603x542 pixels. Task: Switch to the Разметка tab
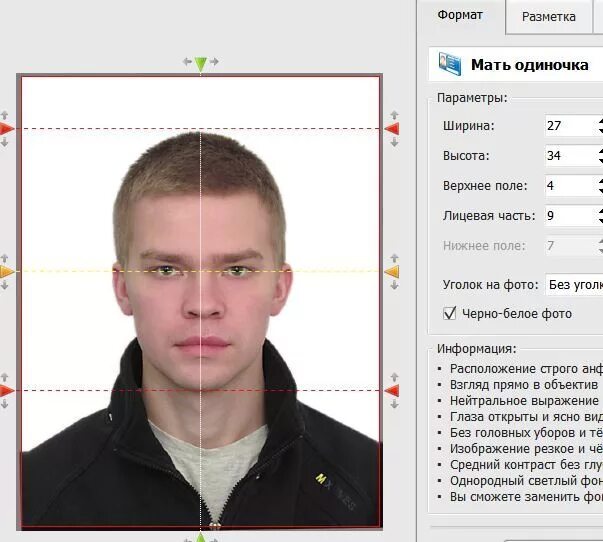[x=549, y=17]
